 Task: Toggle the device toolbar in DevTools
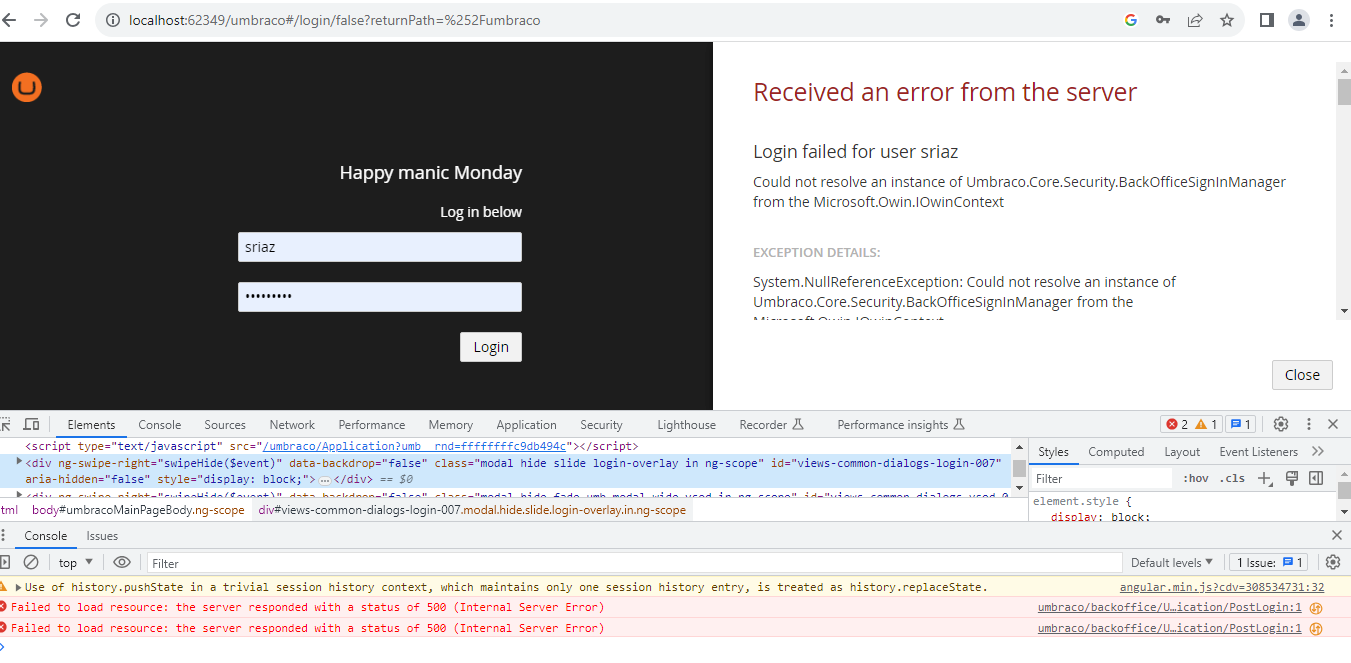coord(31,425)
